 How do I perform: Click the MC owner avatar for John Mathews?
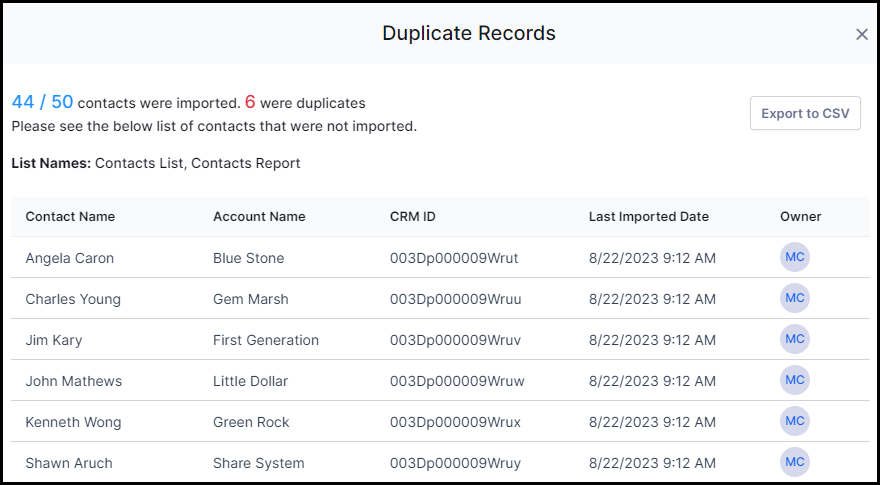tap(795, 380)
